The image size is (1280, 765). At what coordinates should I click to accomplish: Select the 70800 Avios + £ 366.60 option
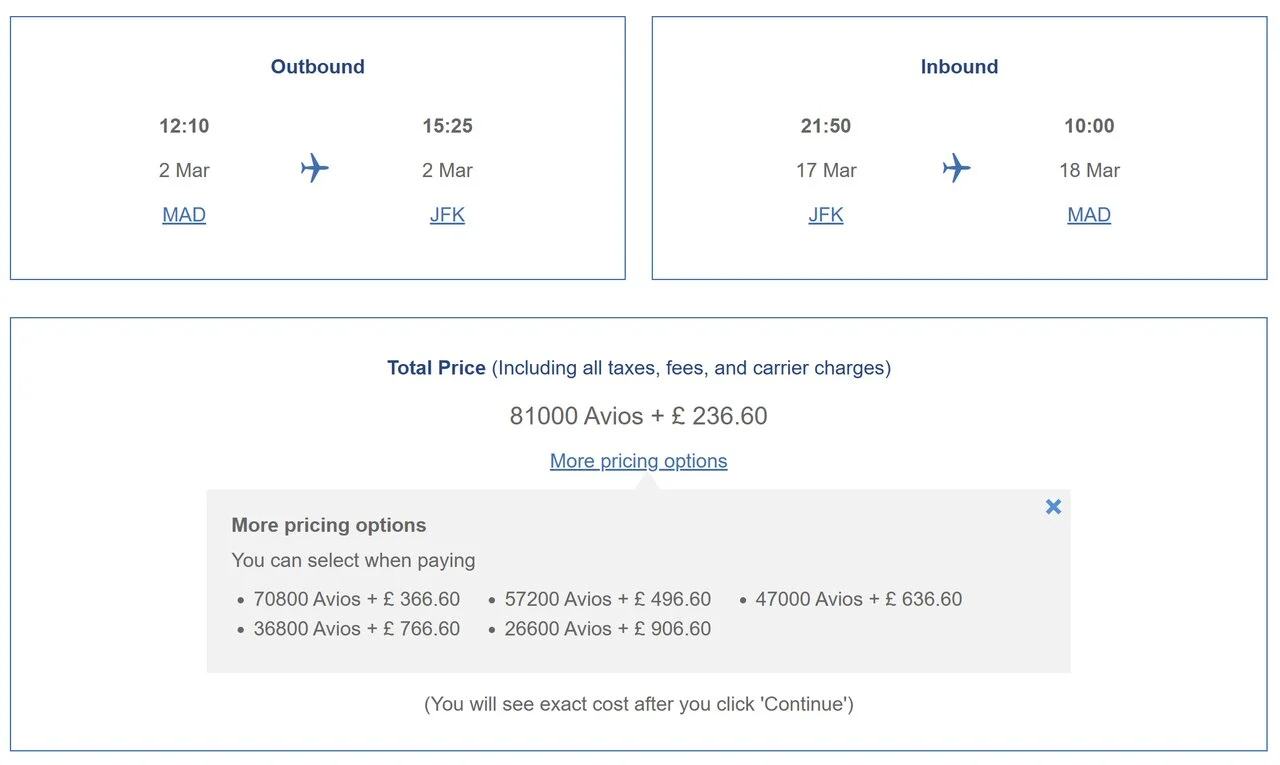click(357, 599)
